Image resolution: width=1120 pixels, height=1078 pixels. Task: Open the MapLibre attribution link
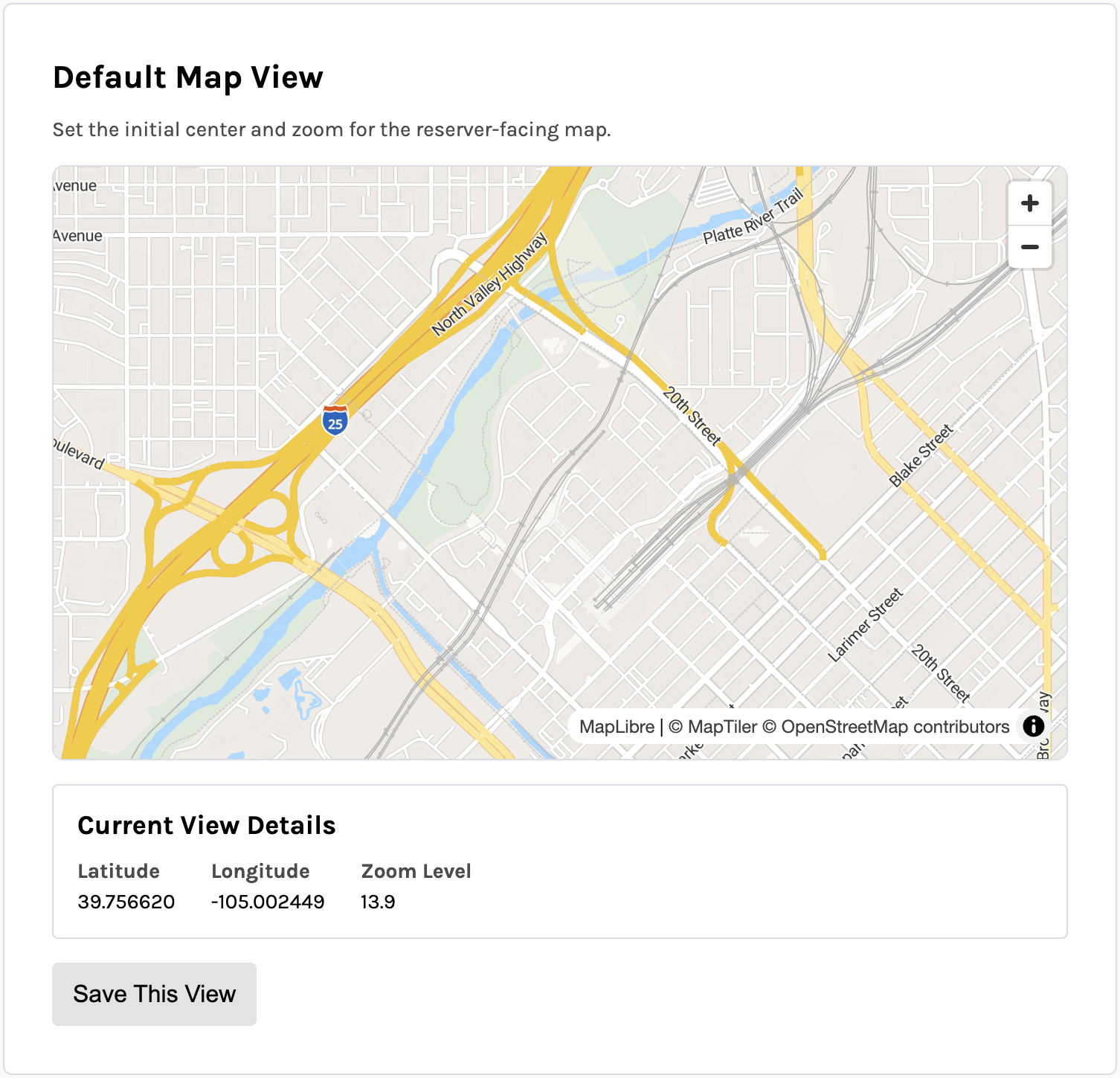click(617, 727)
